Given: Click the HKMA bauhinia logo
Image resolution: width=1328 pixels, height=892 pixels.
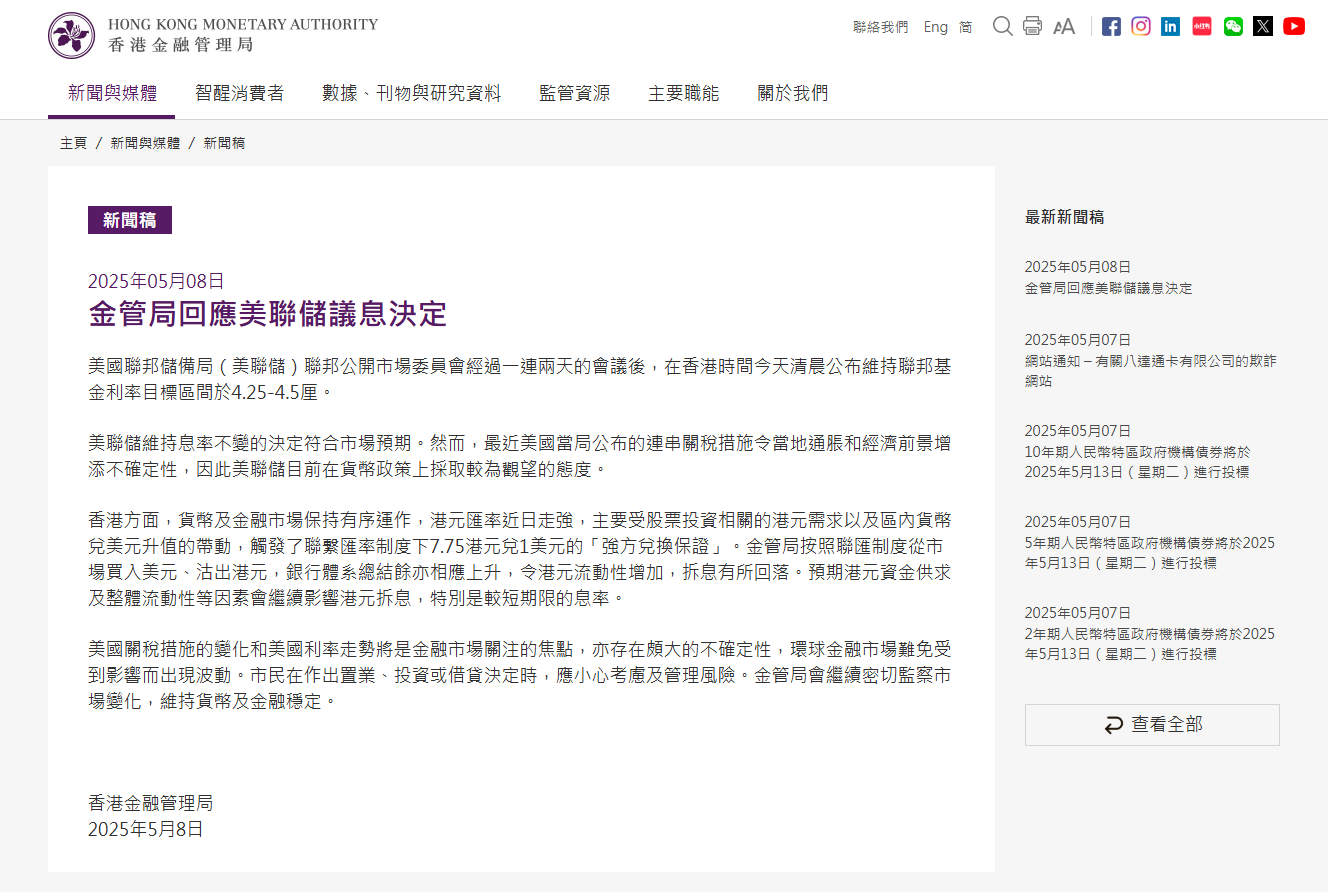Looking at the screenshot, I should [x=72, y=35].
